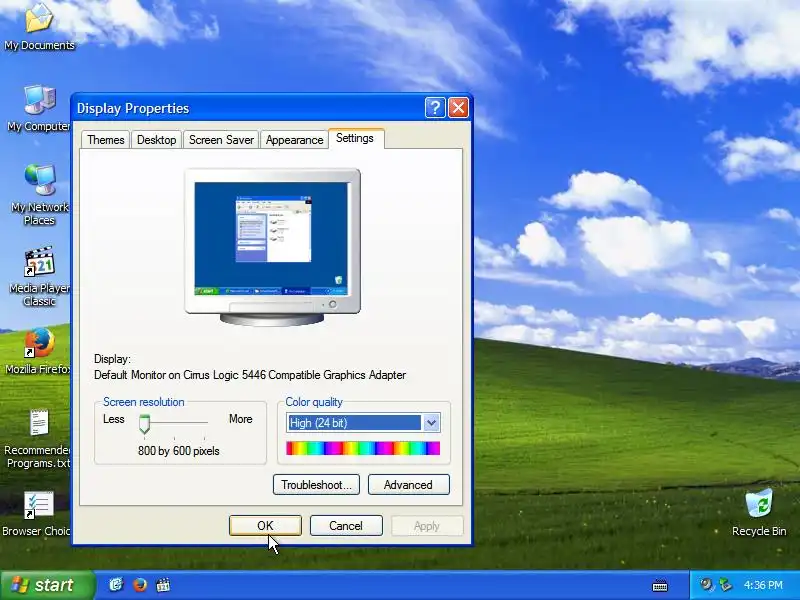Click the first system tray icon

click(707, 585)
